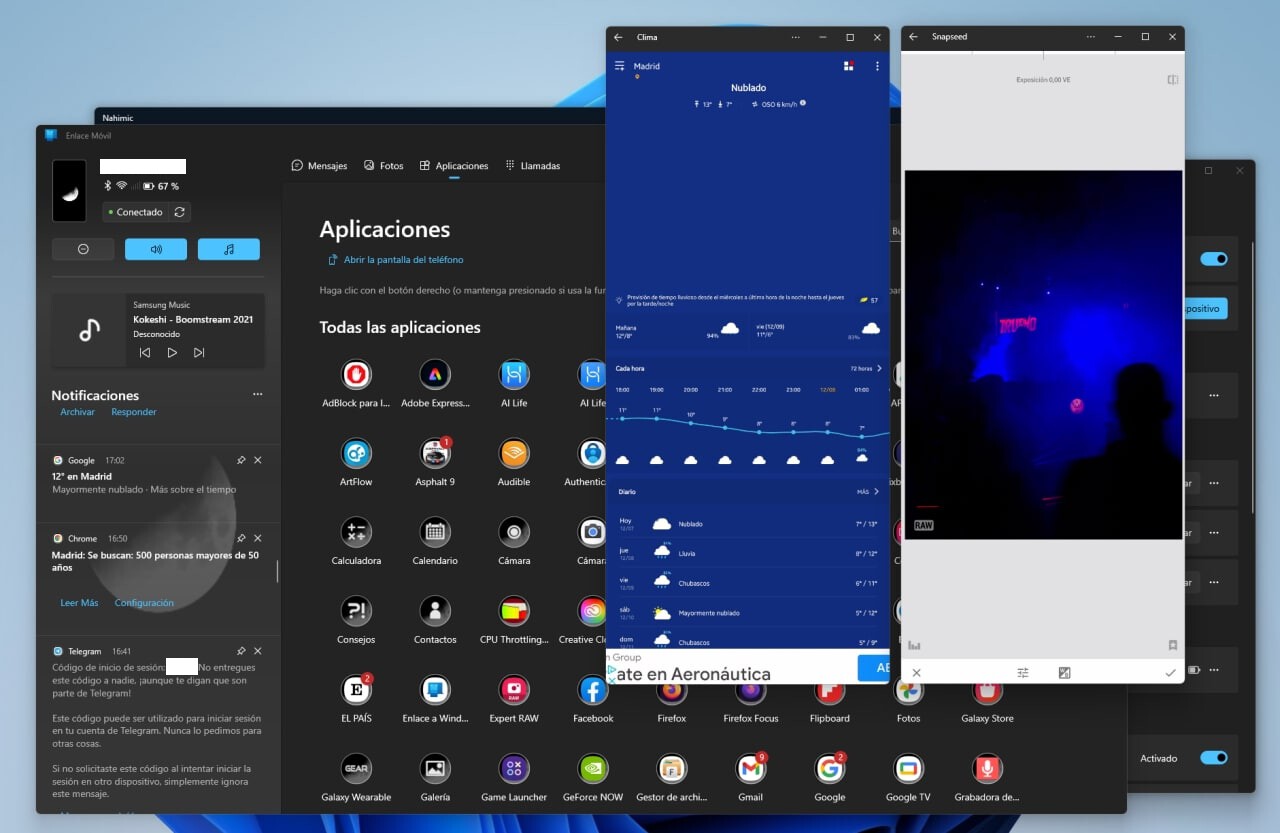
Task: Open adjustment sliders in Snapseed bottom bar
Action: [x=1022, y=672]
